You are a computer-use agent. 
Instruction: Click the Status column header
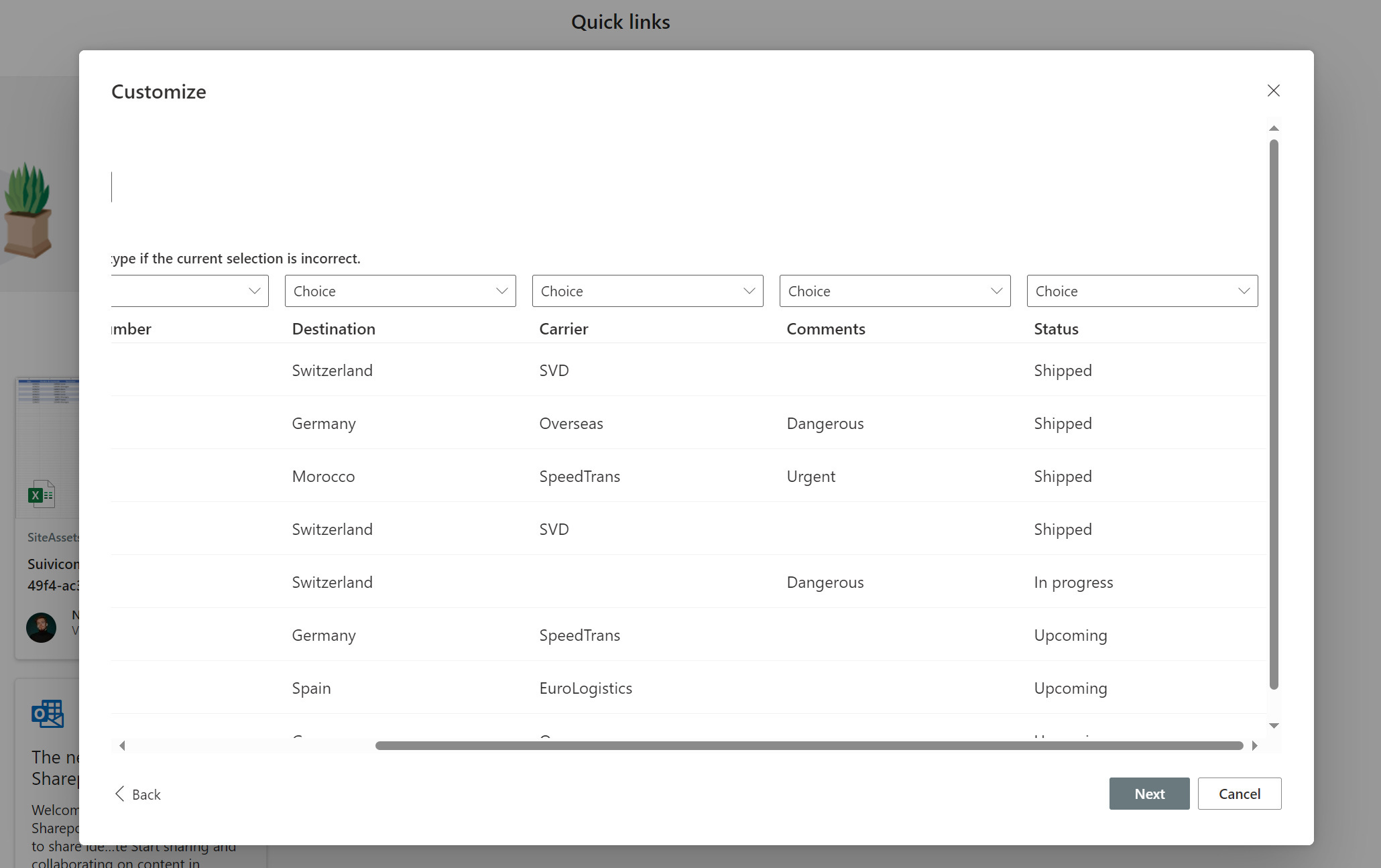pos(1056,328)
